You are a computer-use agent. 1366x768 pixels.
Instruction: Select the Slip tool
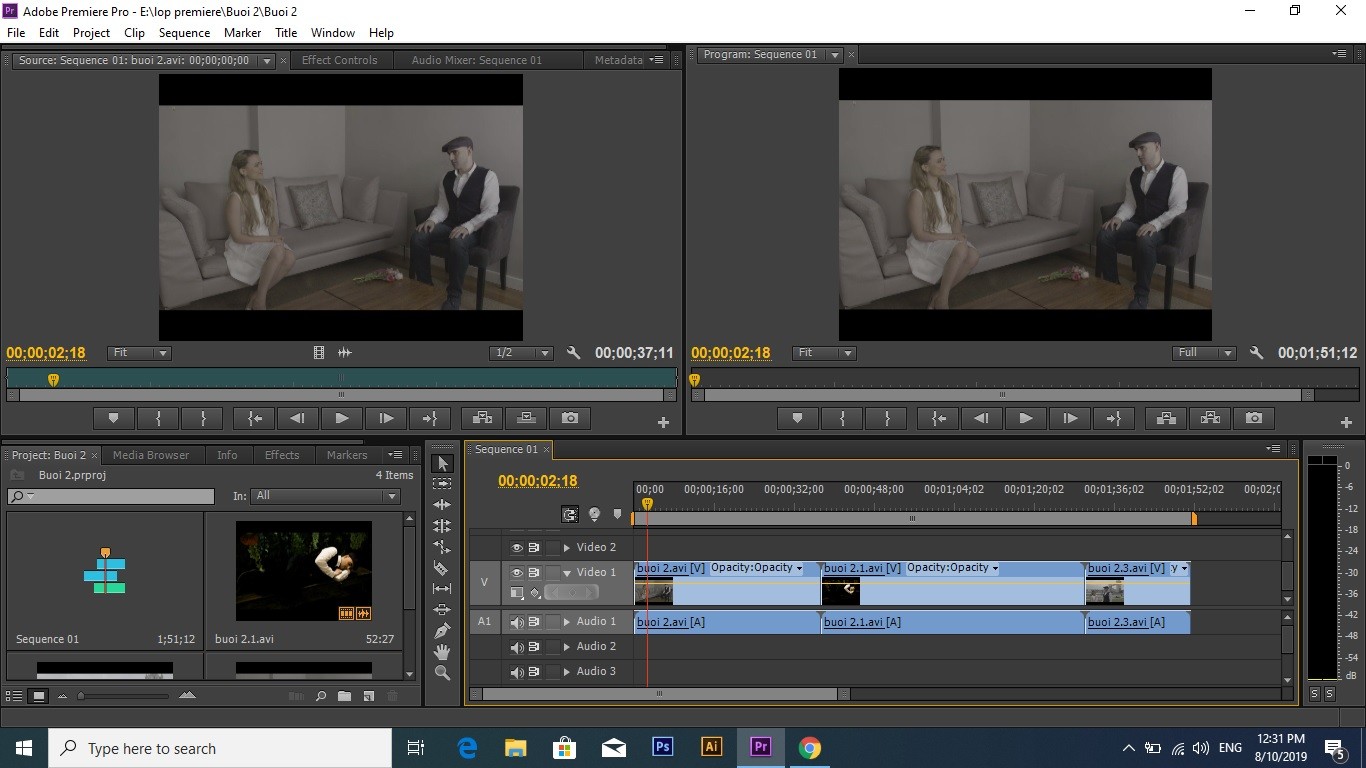442,589
